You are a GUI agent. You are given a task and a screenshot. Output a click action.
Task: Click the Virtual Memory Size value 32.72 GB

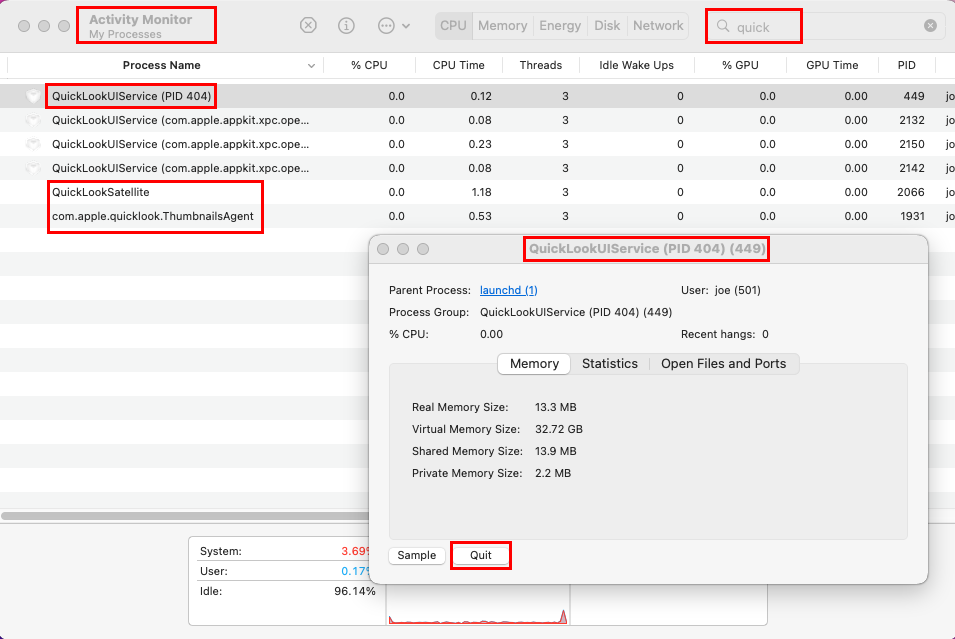(x=559, y=429)
